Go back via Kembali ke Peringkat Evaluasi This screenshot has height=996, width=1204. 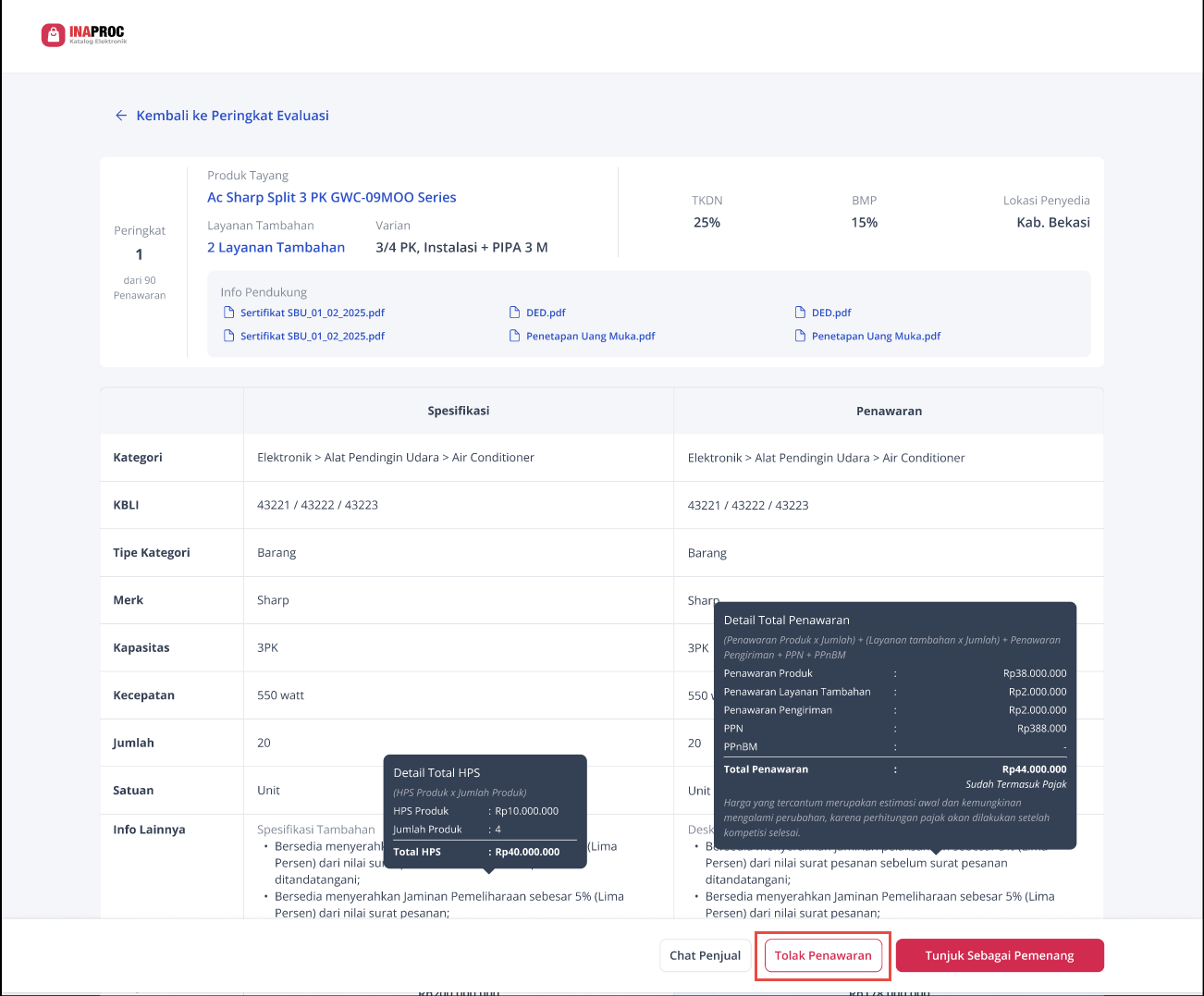click(x=232, y=116)
